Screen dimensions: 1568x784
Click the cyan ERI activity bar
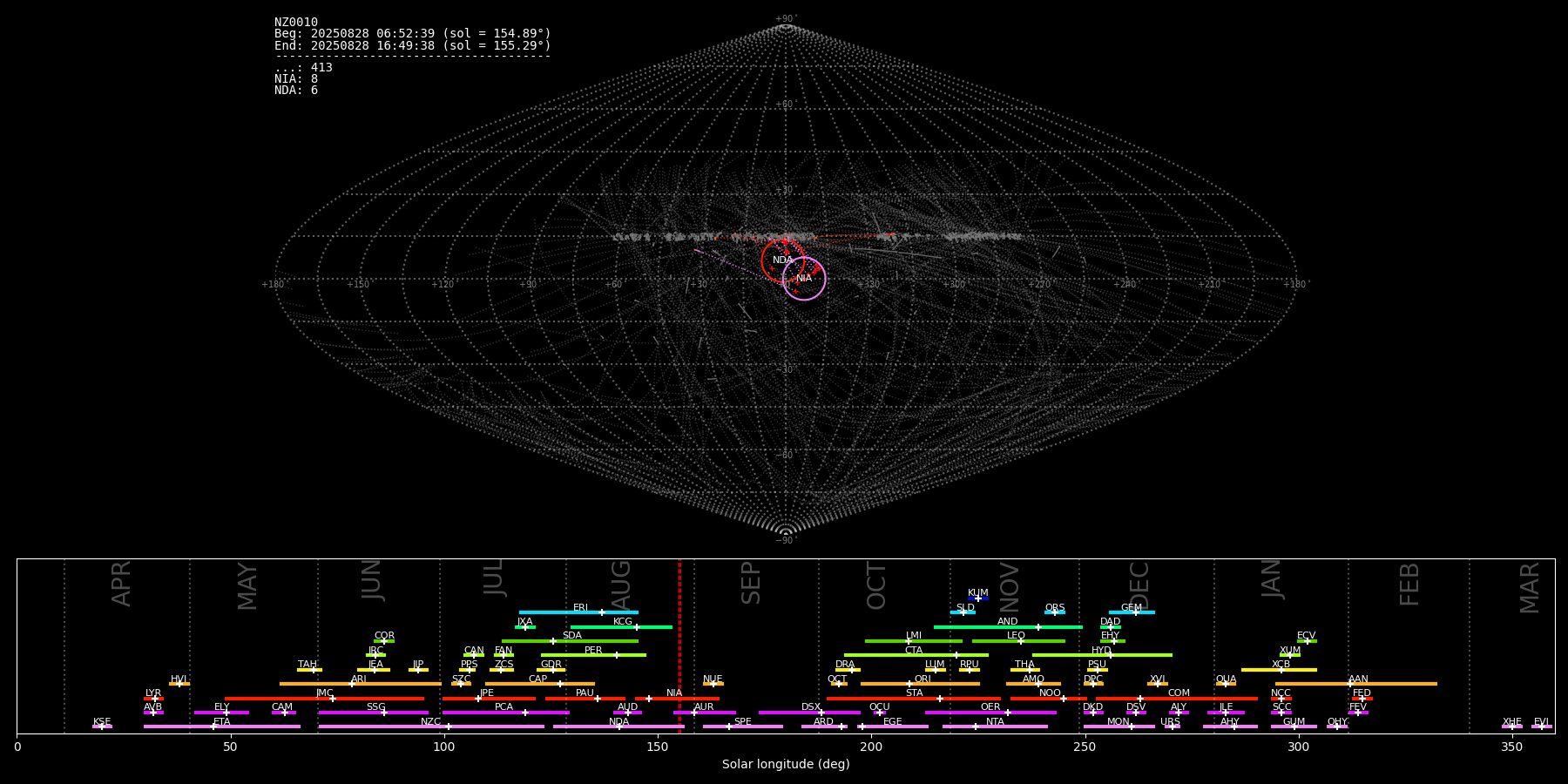[x=578, y=612]
